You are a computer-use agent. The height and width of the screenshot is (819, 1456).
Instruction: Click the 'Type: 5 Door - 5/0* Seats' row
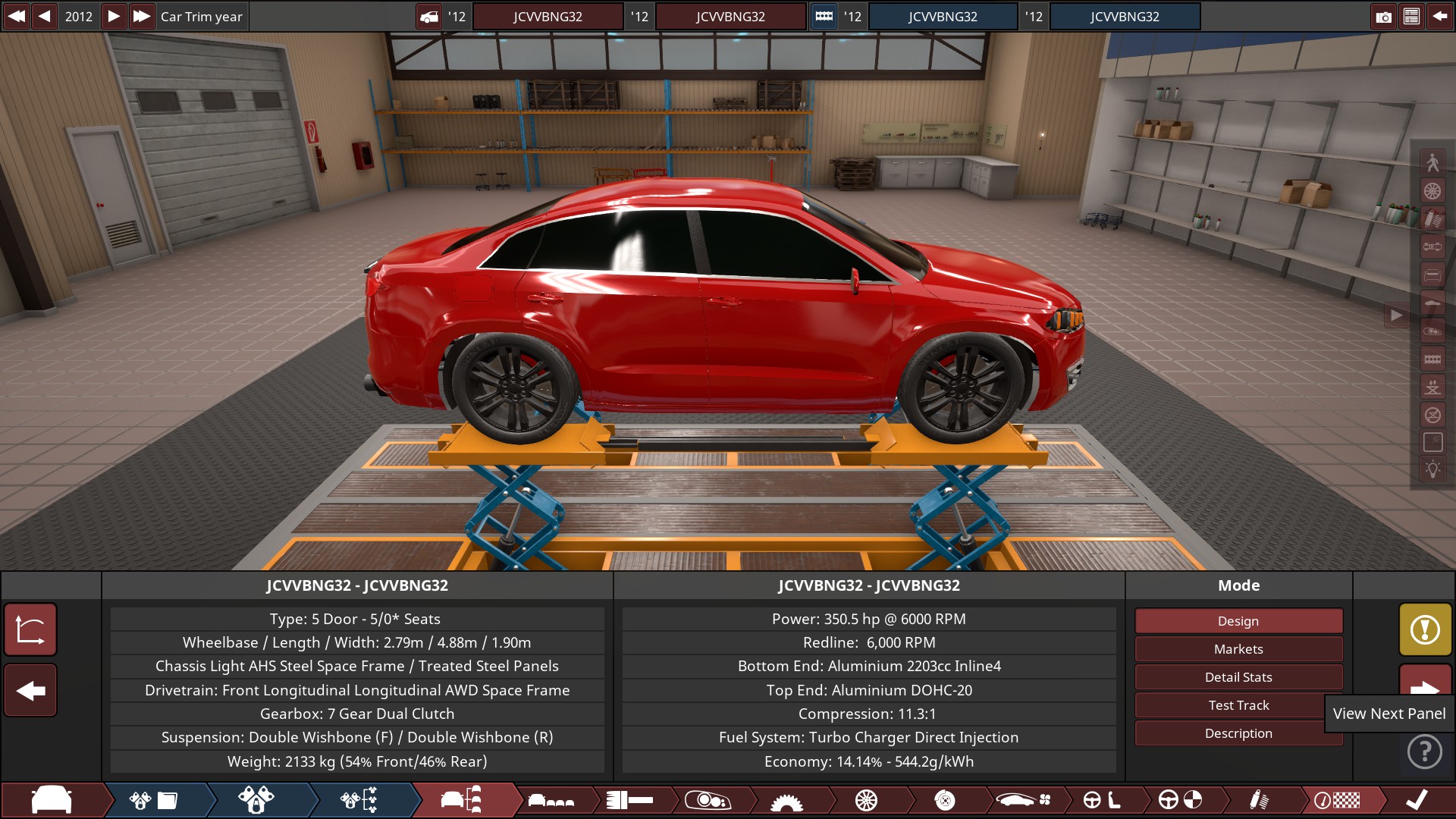[x=357, y=619]
